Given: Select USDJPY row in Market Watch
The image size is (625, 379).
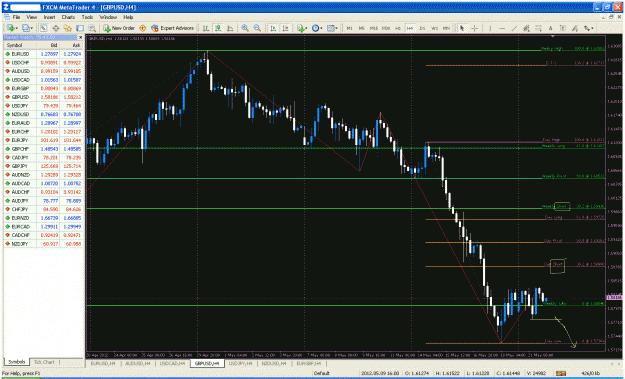Looking at the screenshot, I should (43, 106).
